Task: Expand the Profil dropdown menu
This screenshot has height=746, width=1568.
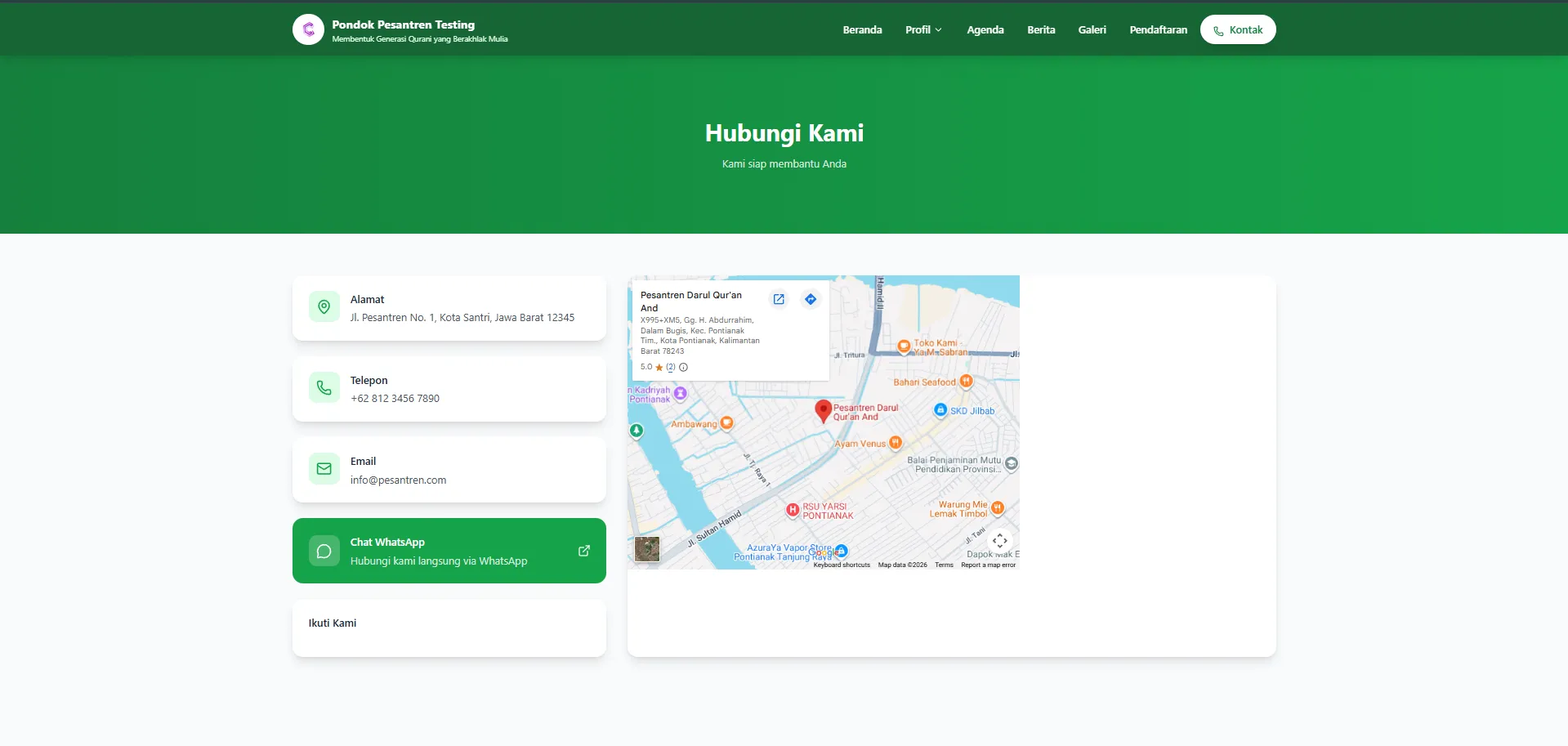Action: [923, 30]
